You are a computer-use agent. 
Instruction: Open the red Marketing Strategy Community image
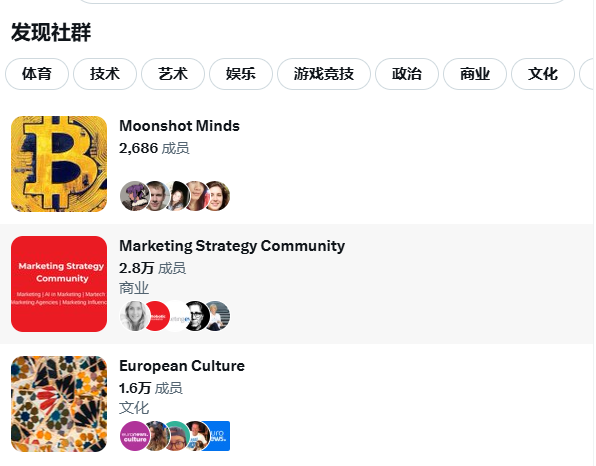click(x=59, y=284)
